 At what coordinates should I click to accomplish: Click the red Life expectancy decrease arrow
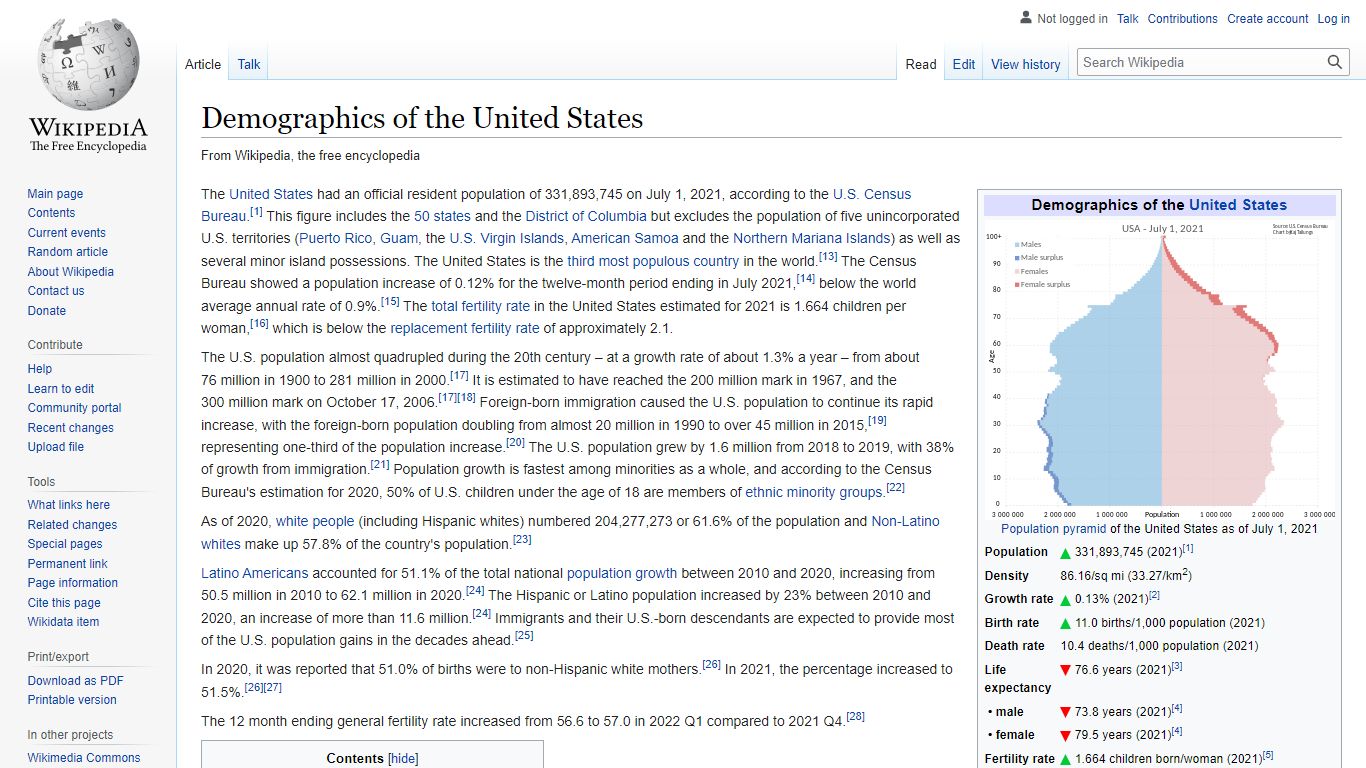coord(1066,670)
